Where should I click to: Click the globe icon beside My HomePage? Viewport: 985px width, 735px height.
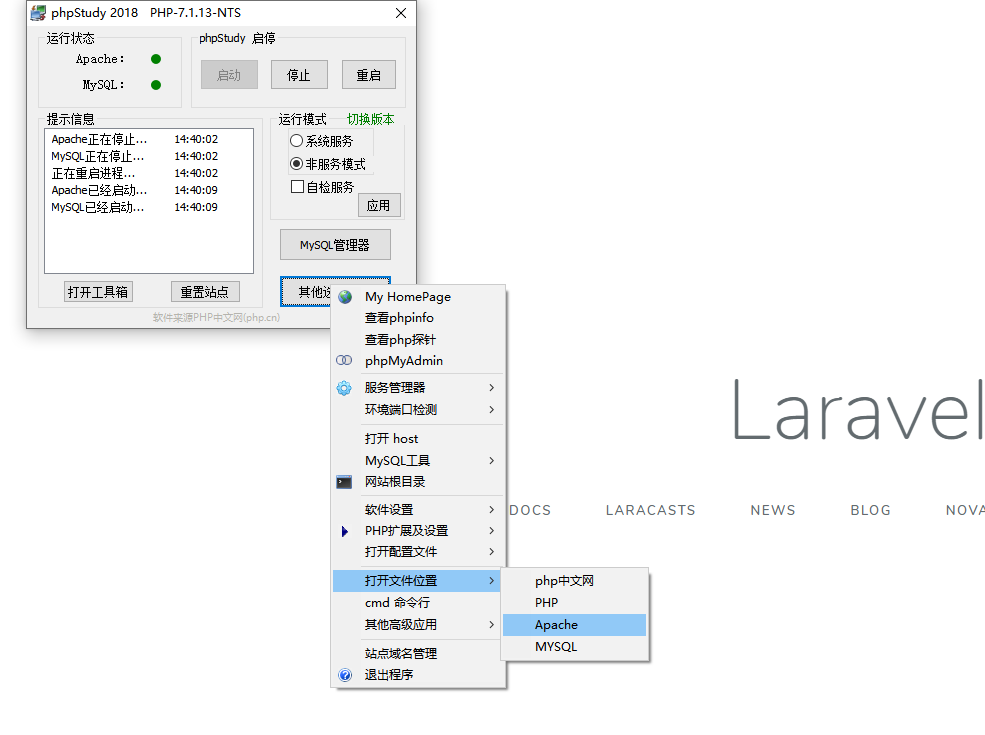pyautogui.click(x=345, y=297)
